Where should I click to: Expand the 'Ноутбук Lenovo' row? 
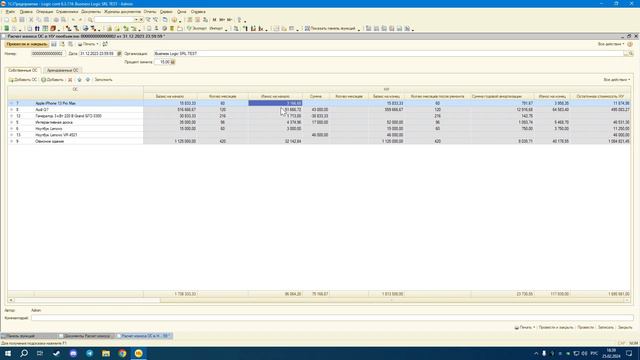[11, 129]
